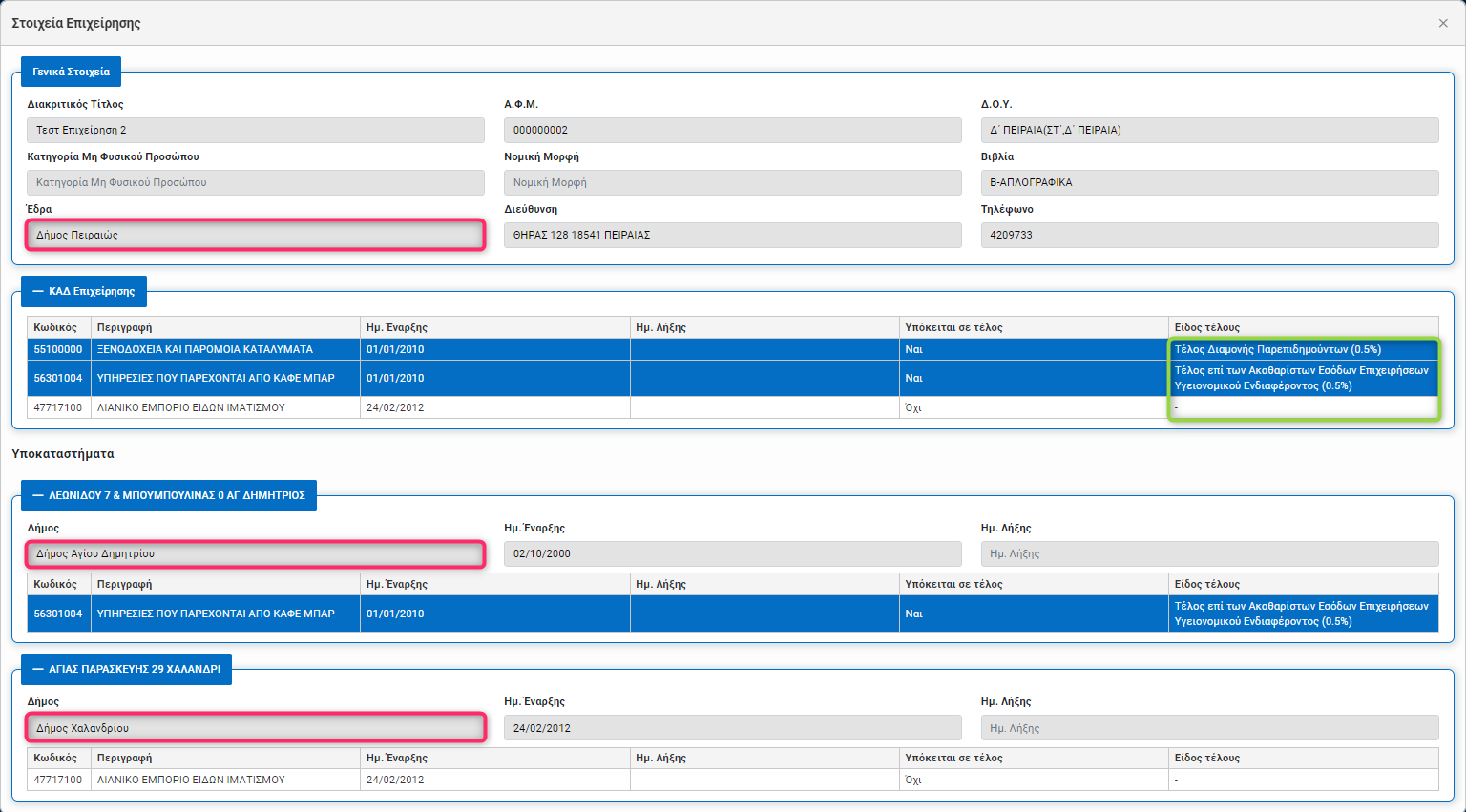
Task: Click the Δ.Ο.Υ. field Δ΄ ΠΕΙΡΑΙΑ
Action: coord(1209,130)
